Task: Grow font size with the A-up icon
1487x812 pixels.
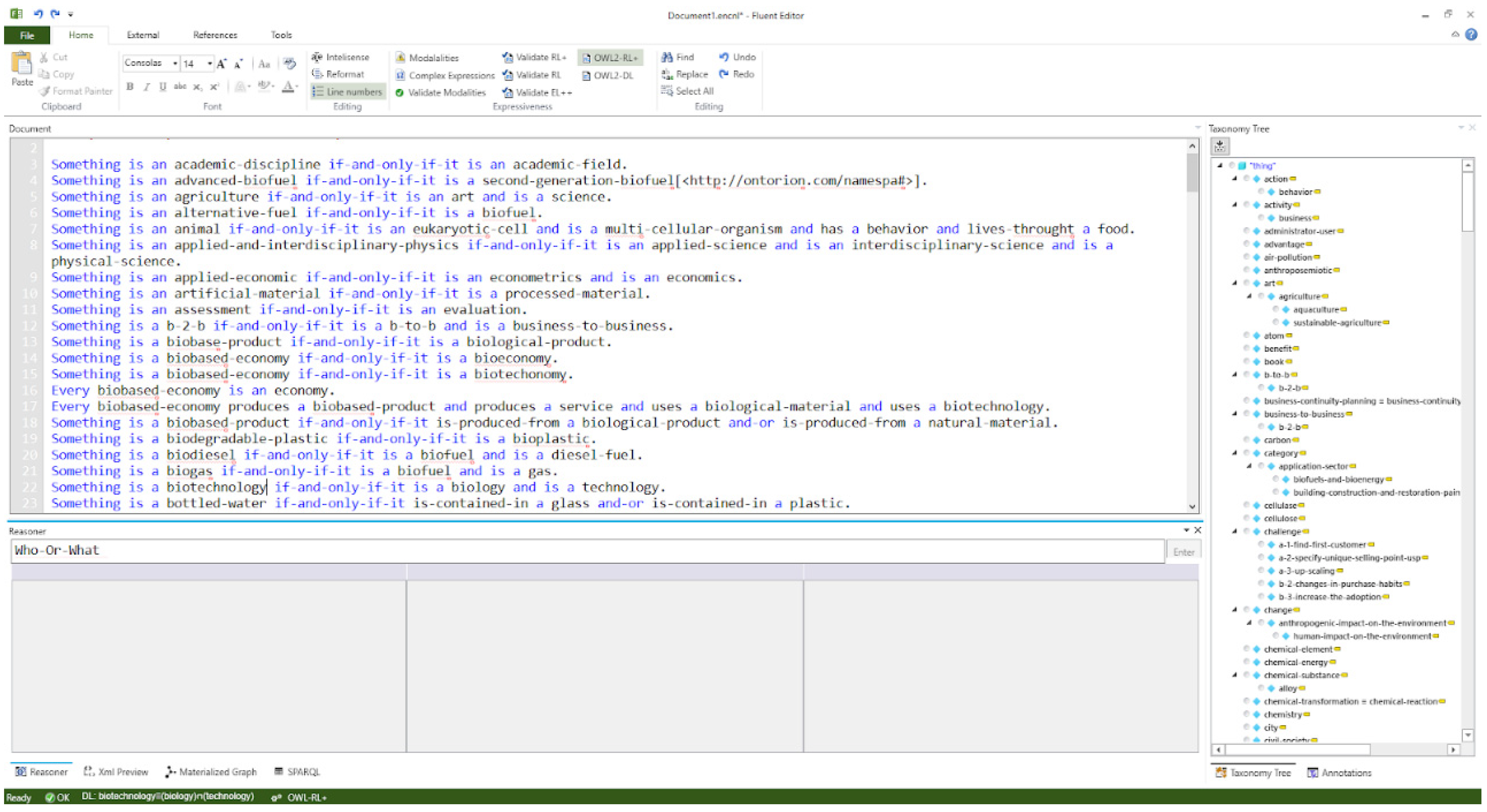Action: click(222, 63)
